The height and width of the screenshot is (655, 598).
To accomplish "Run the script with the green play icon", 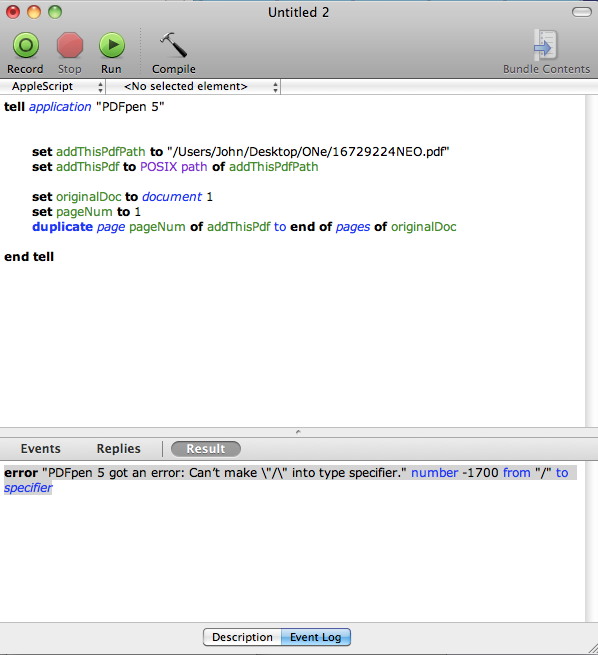I will [111, 45].
